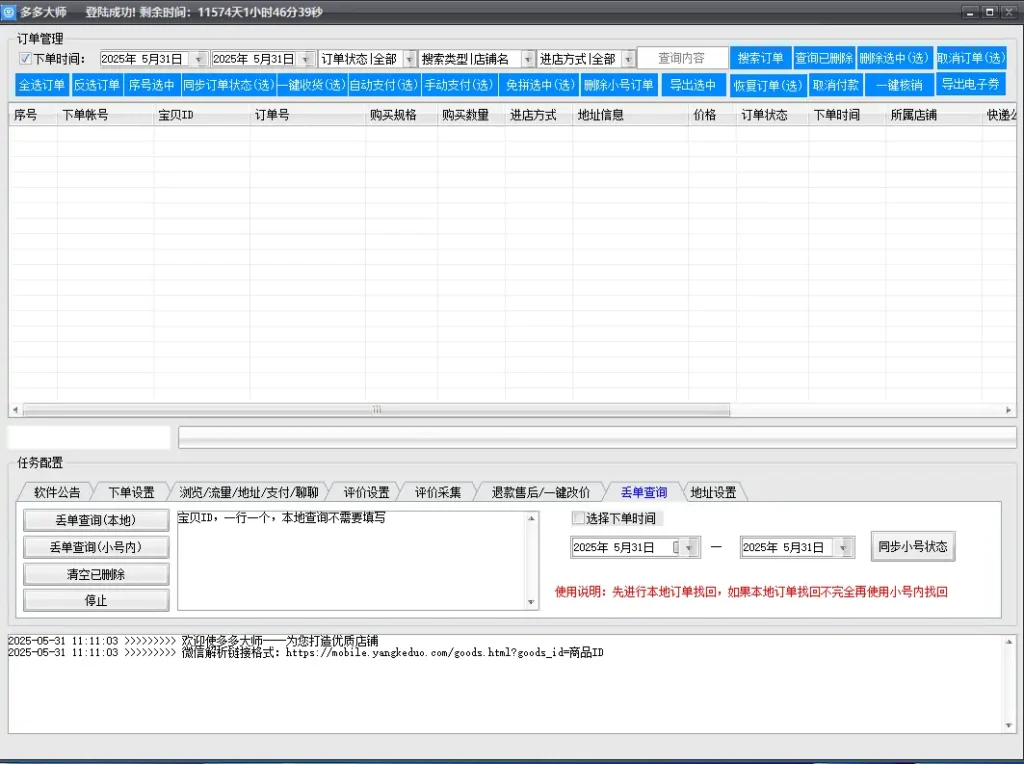
Task: Click the 地址信息 column header
Action: pos(630,115)
